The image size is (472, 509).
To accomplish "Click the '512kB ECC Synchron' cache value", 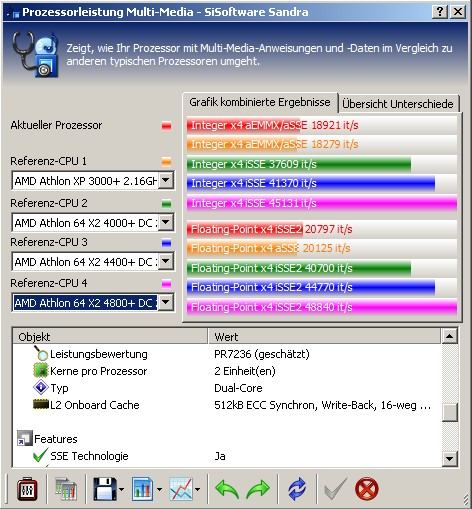I will coord(322,405).
